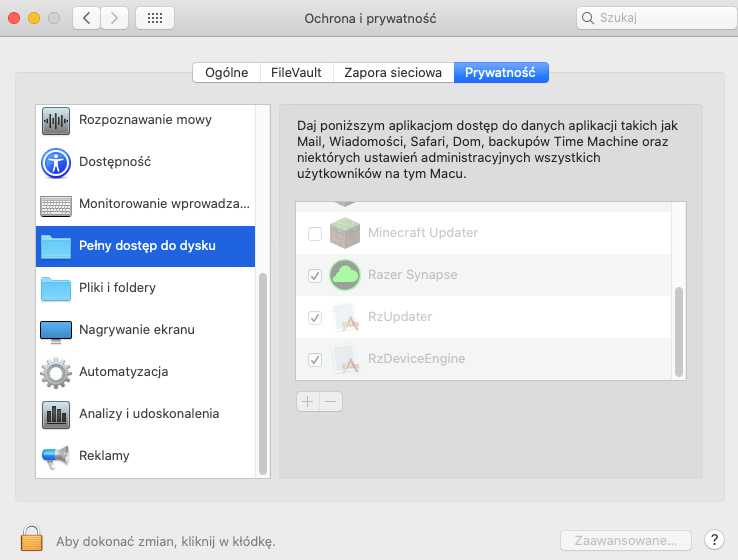
Task: Select the Dostępność label
Action: 115,161
